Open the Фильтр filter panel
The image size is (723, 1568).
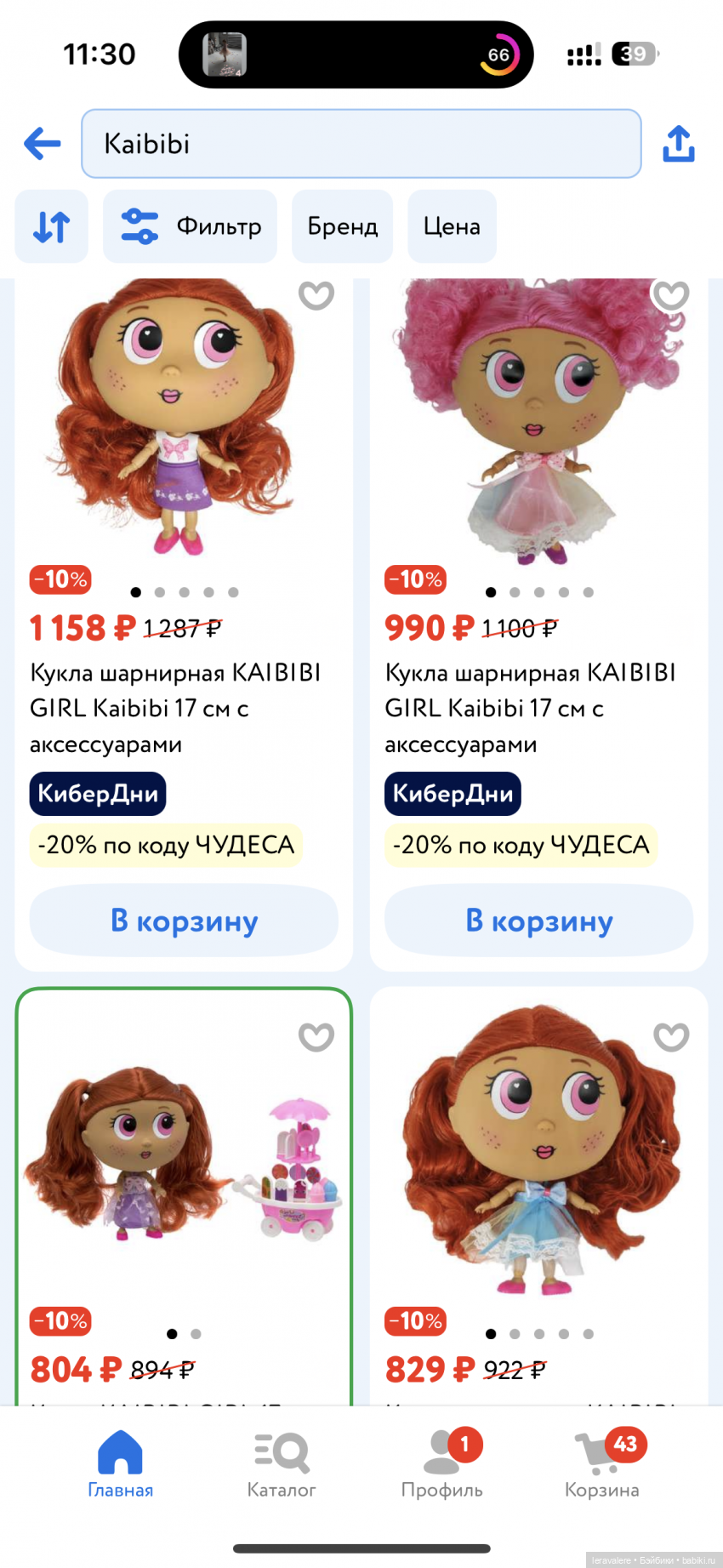pos(191,226)
